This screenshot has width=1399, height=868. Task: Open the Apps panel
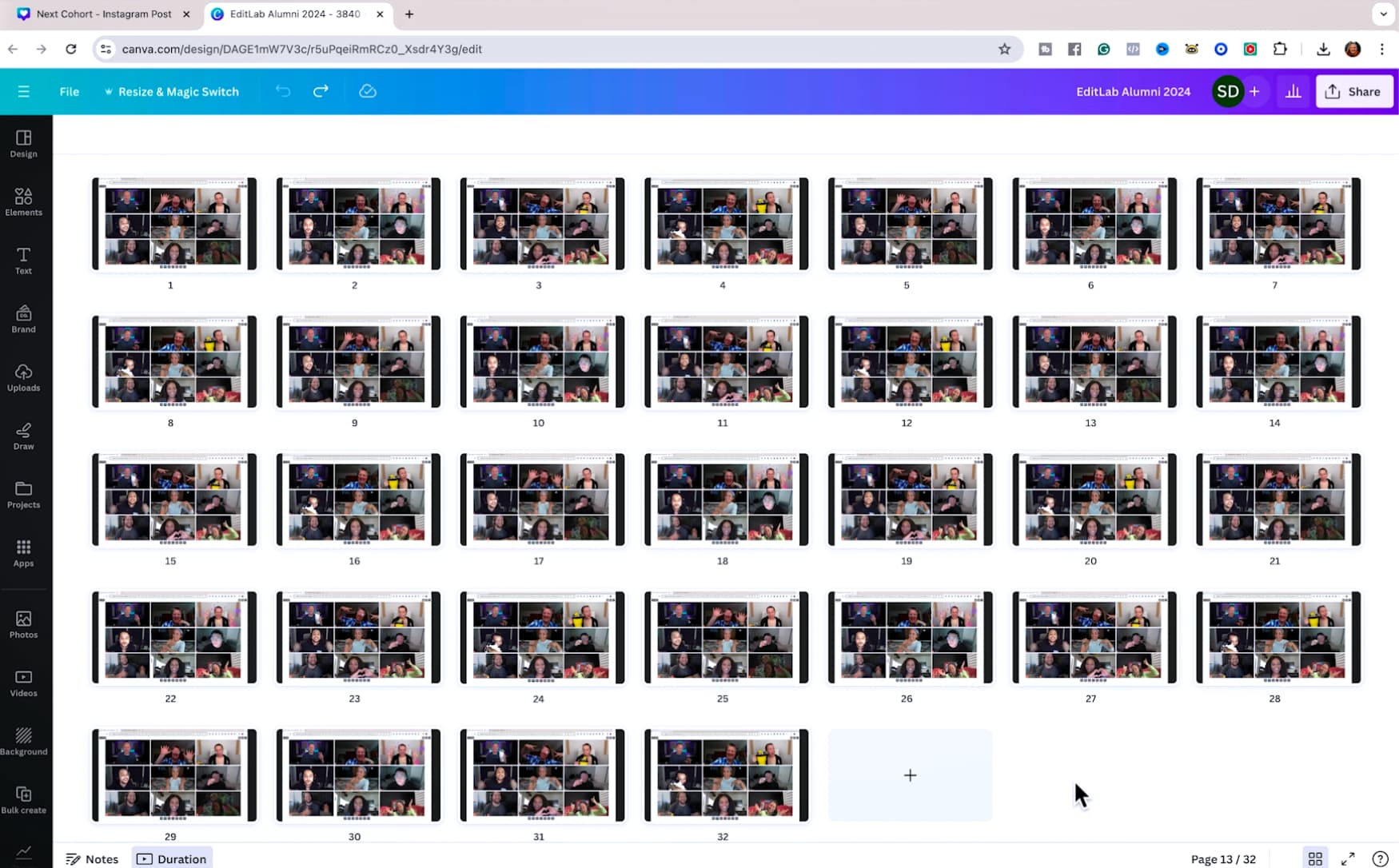(x=23, y=552)
